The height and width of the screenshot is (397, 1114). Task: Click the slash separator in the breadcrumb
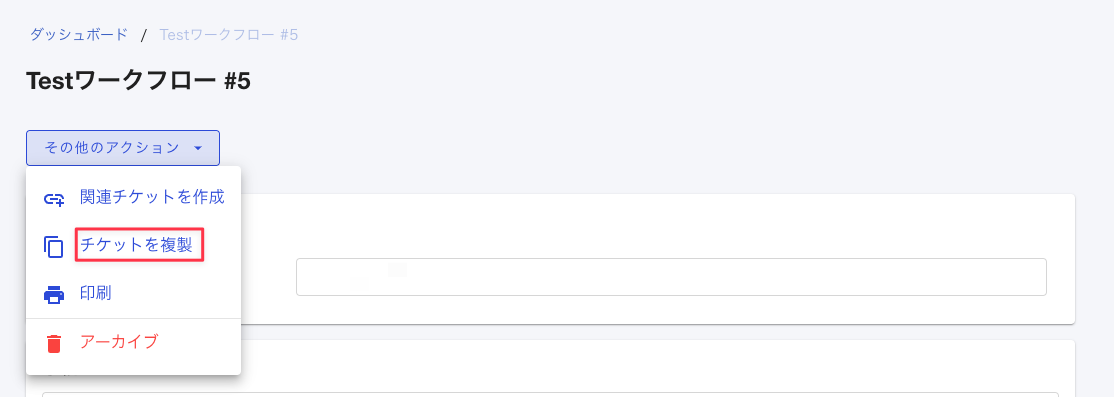(144, 35)
